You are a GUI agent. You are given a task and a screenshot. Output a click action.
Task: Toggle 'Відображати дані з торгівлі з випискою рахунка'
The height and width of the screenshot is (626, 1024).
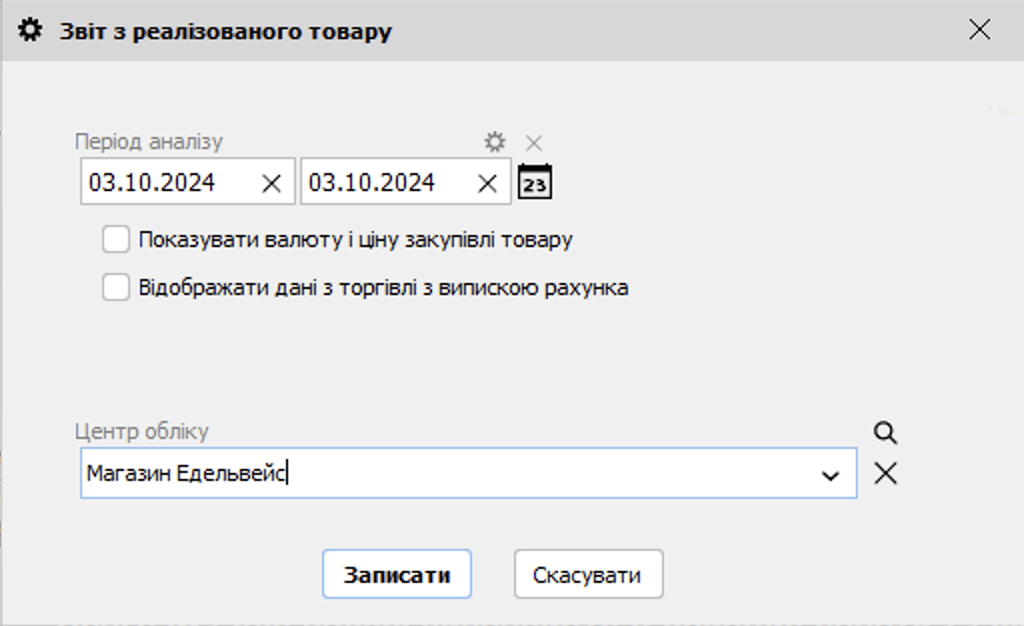(116, 288)
